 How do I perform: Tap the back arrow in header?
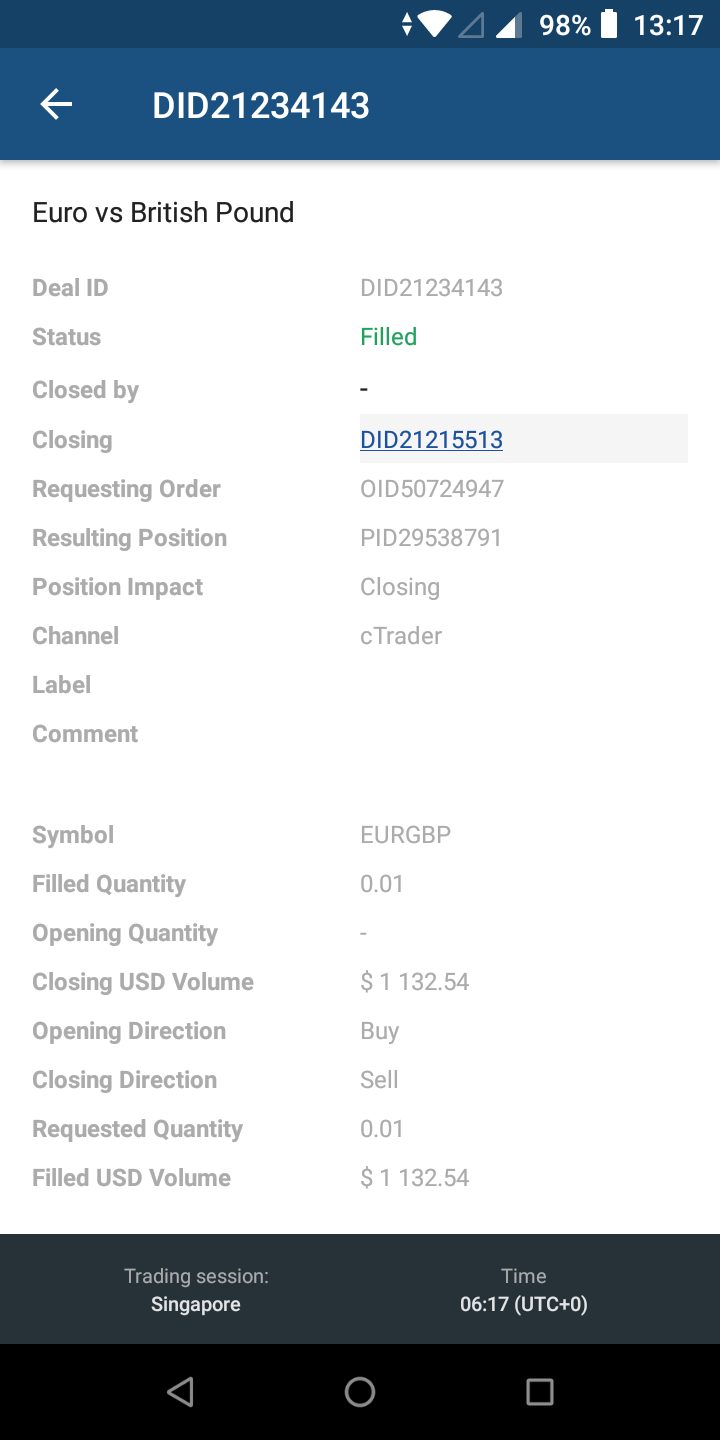[x=57, y=105]
